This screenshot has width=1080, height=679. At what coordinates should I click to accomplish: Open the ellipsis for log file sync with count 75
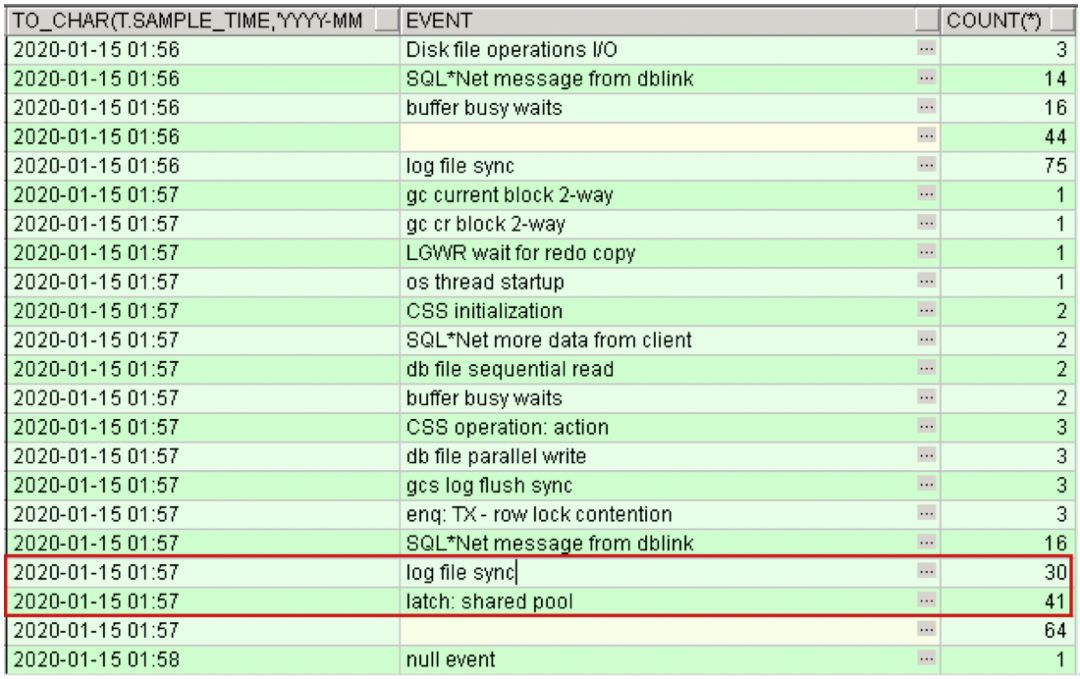point(926,165)
